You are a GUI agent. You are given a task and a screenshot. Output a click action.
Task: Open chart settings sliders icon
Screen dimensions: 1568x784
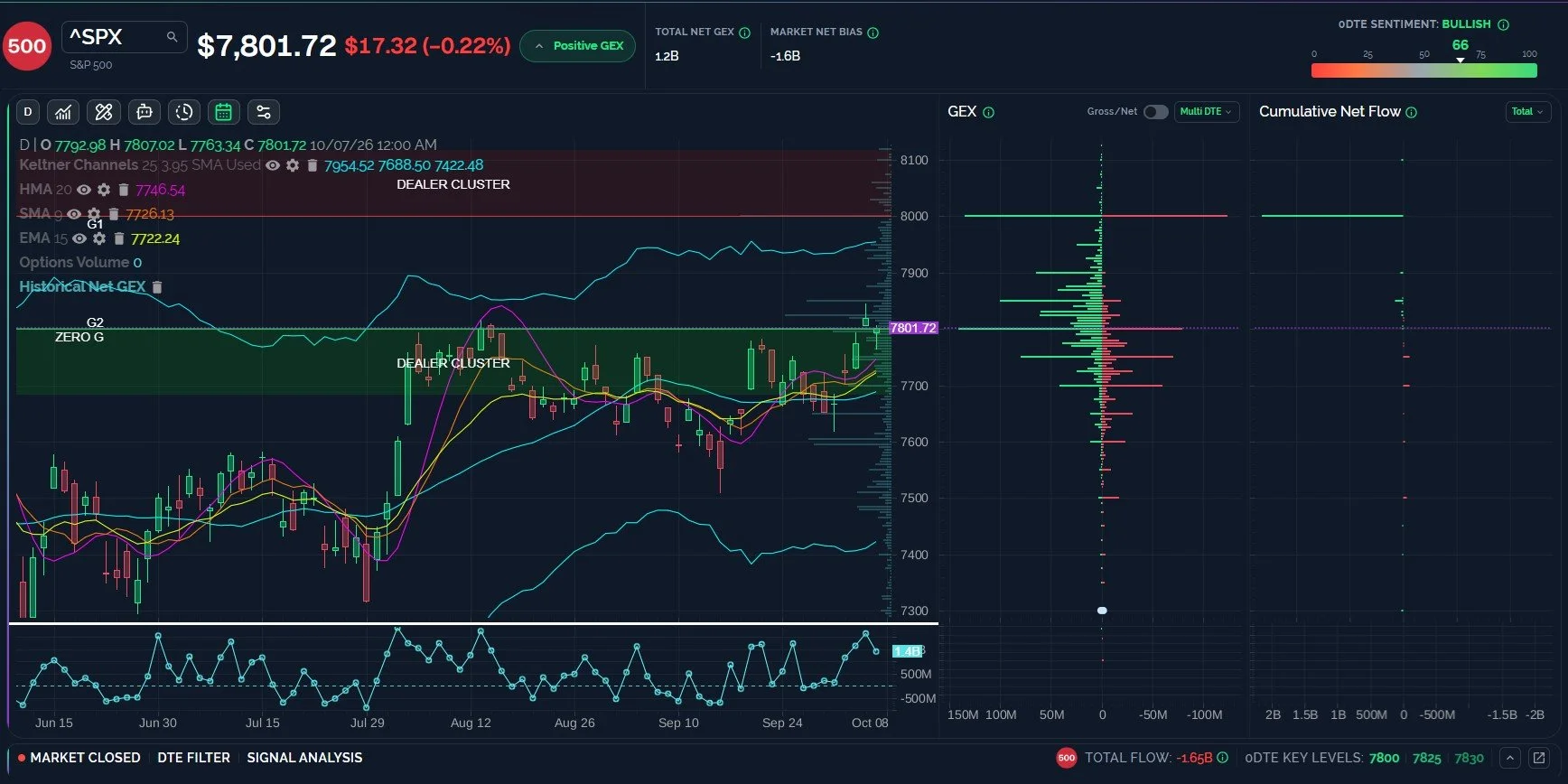click(x=264, y=112)
